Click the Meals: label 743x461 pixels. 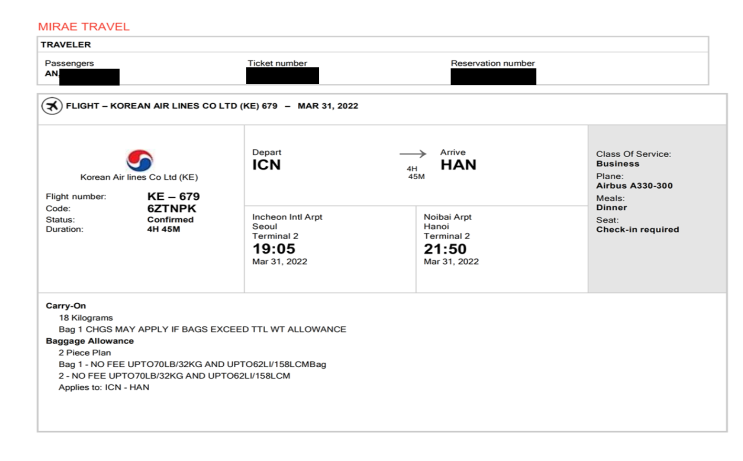pos(610,198)
